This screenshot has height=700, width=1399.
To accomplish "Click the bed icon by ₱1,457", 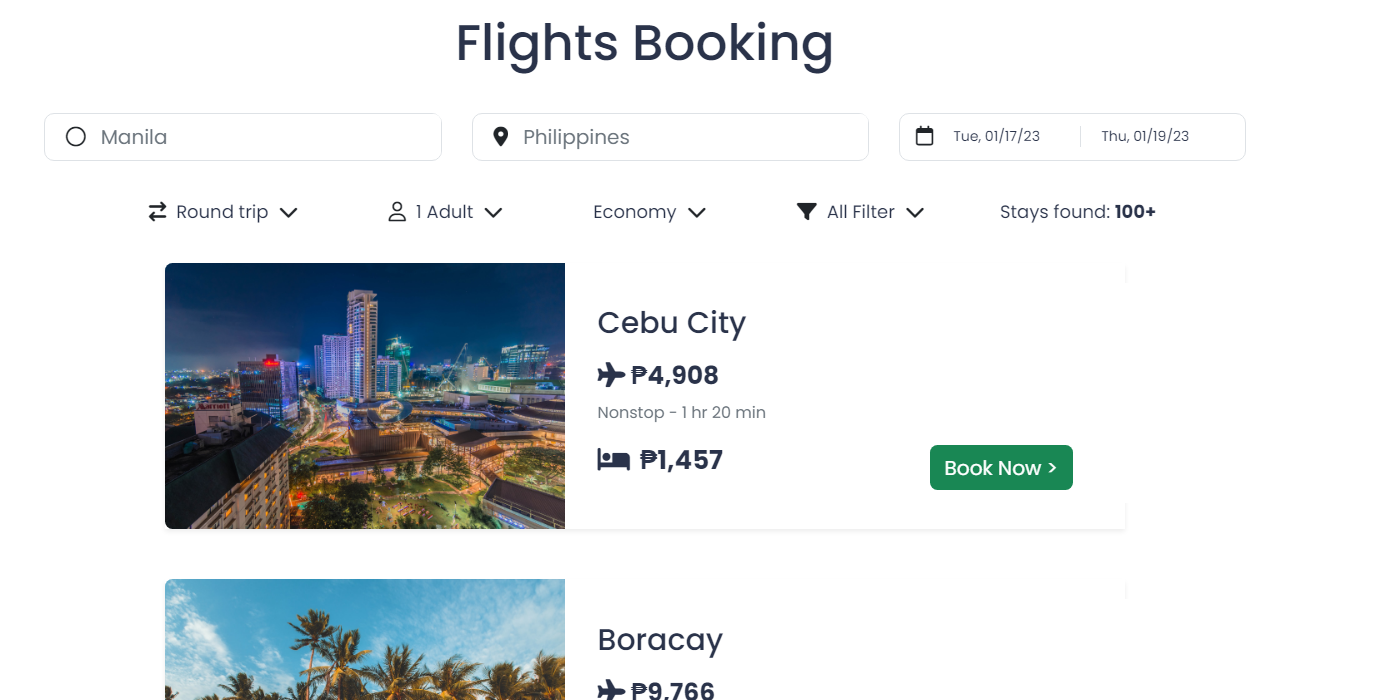I will point(613,460).
